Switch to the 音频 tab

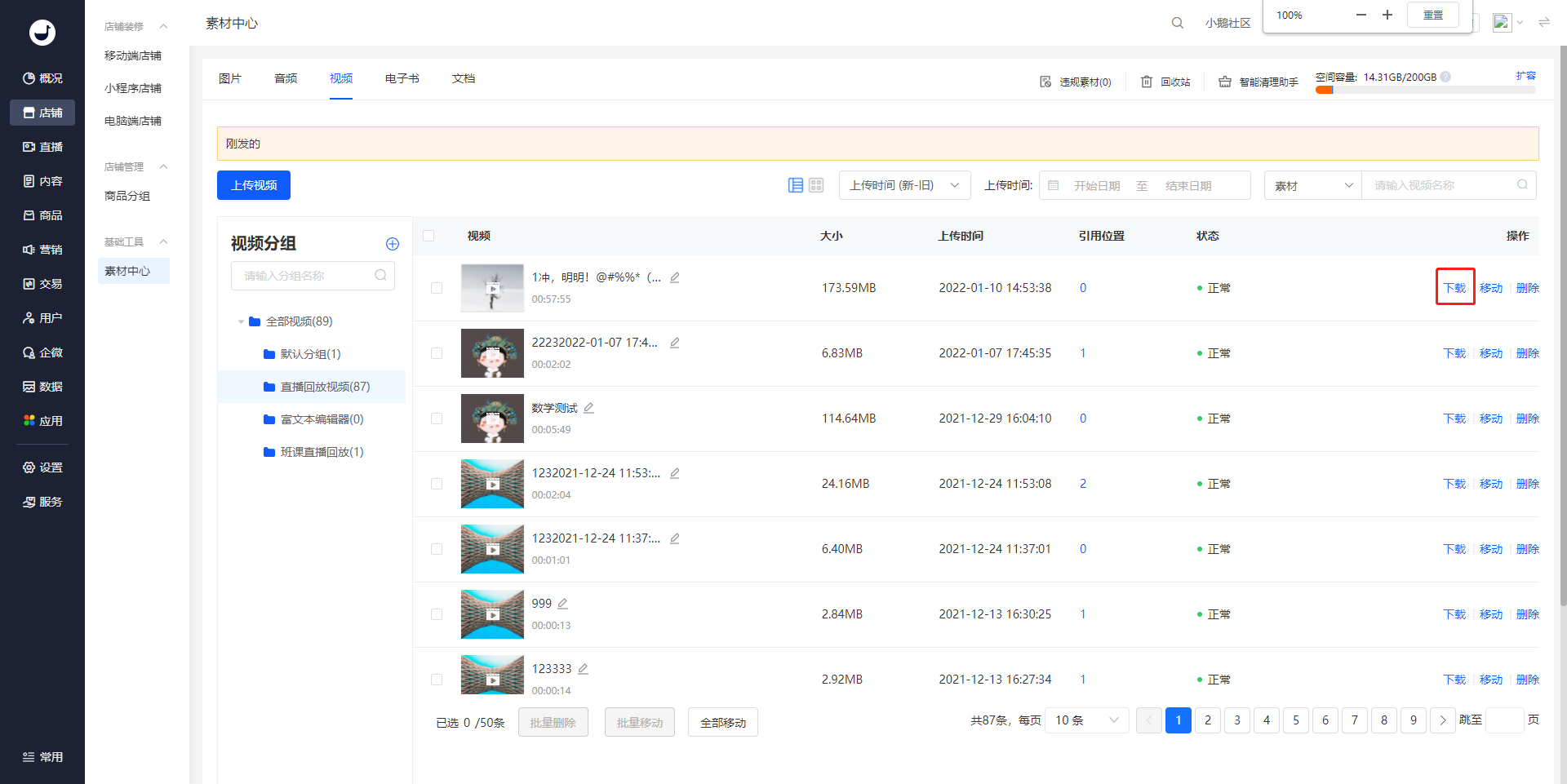(286, 78)
